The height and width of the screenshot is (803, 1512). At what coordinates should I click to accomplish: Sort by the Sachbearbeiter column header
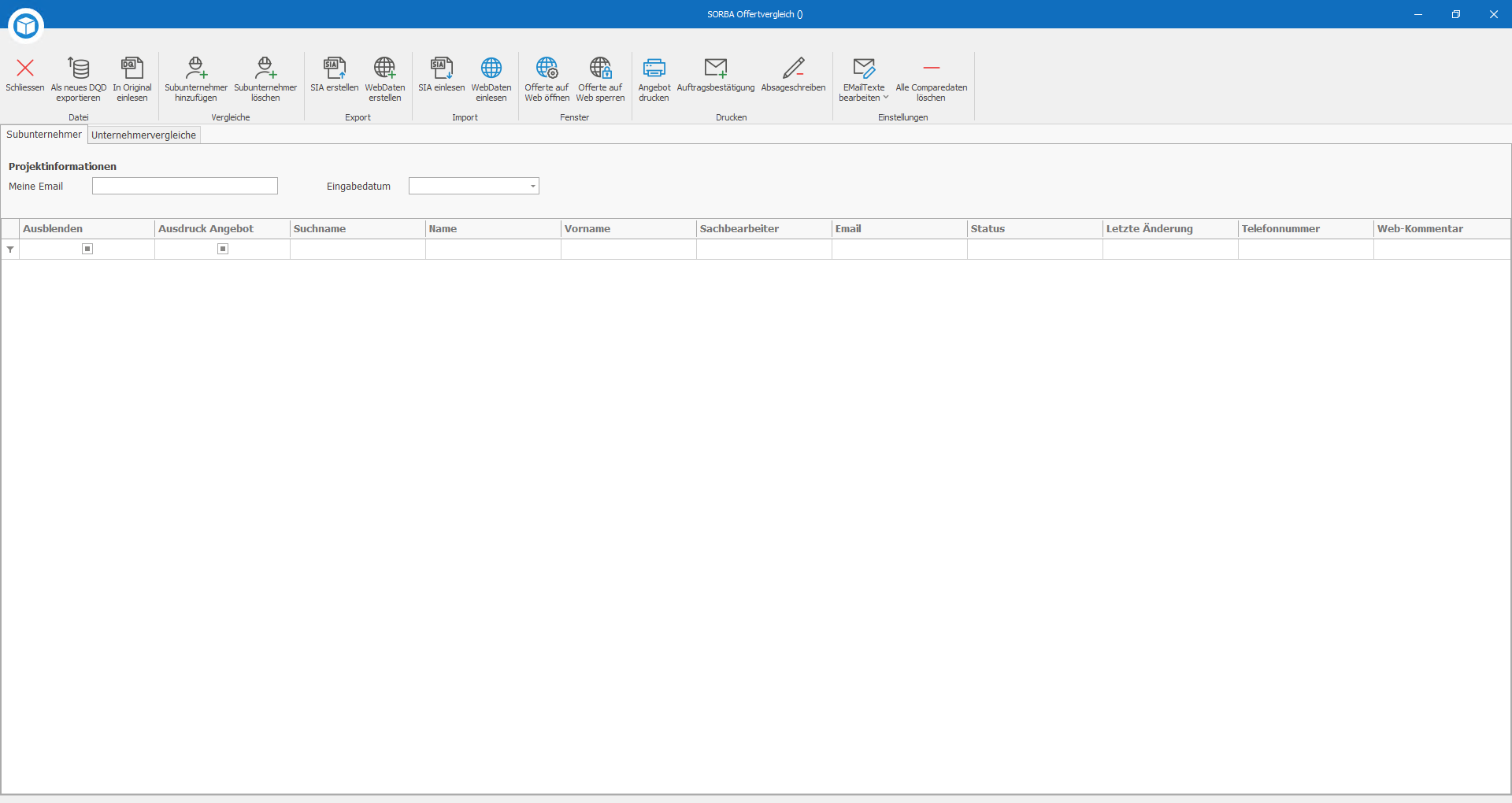764,229
